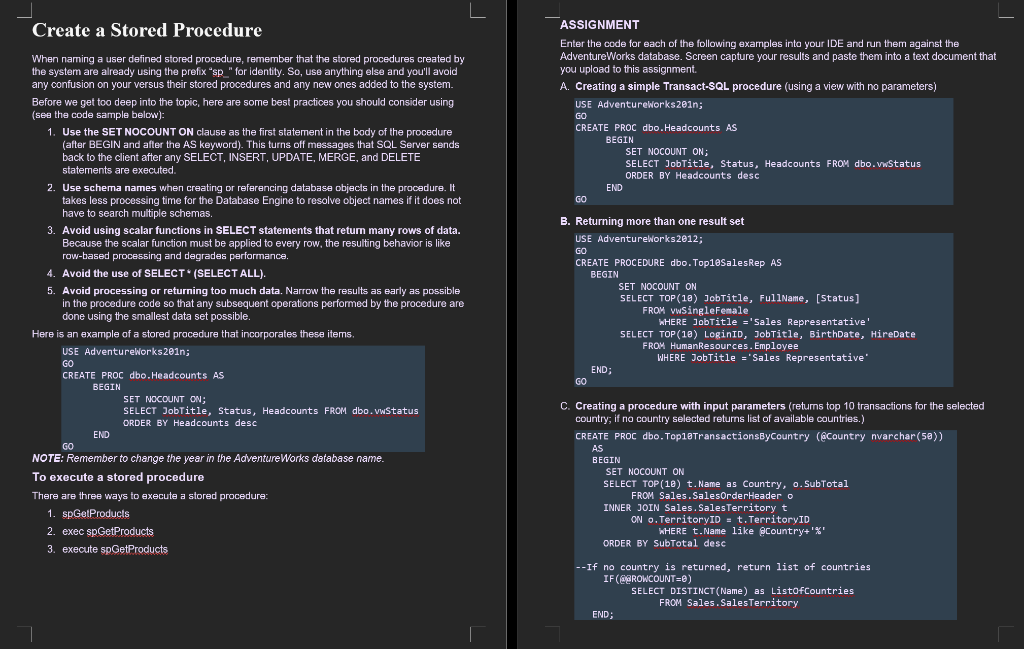Viewport: 1024px width, 649px height.
Task: Click "Avoid the use of SELECT * (SELECT ALL)"
Action: 164,274
